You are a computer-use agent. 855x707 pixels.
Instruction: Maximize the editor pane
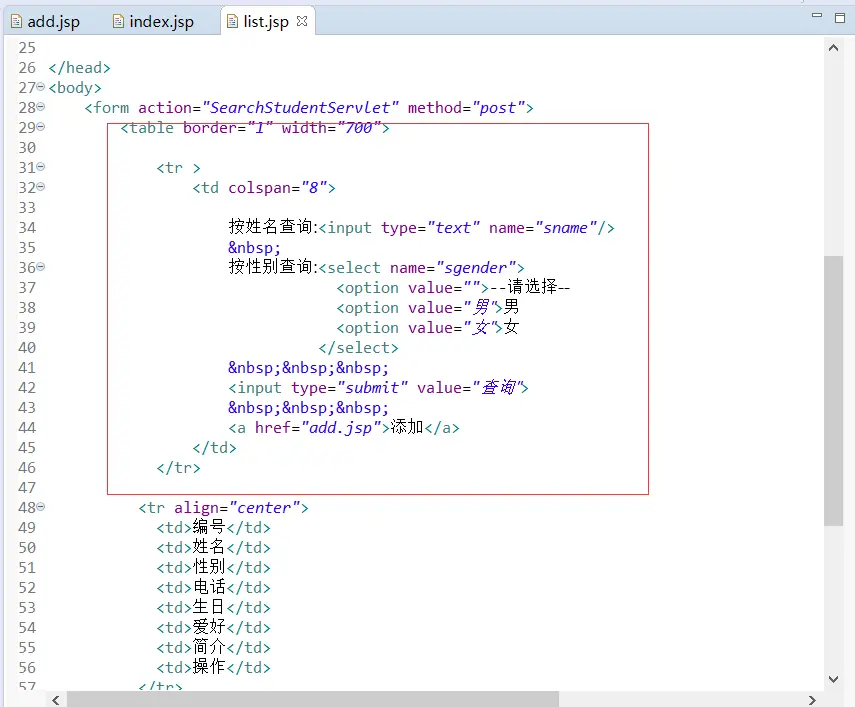click(x=840, y=17)
